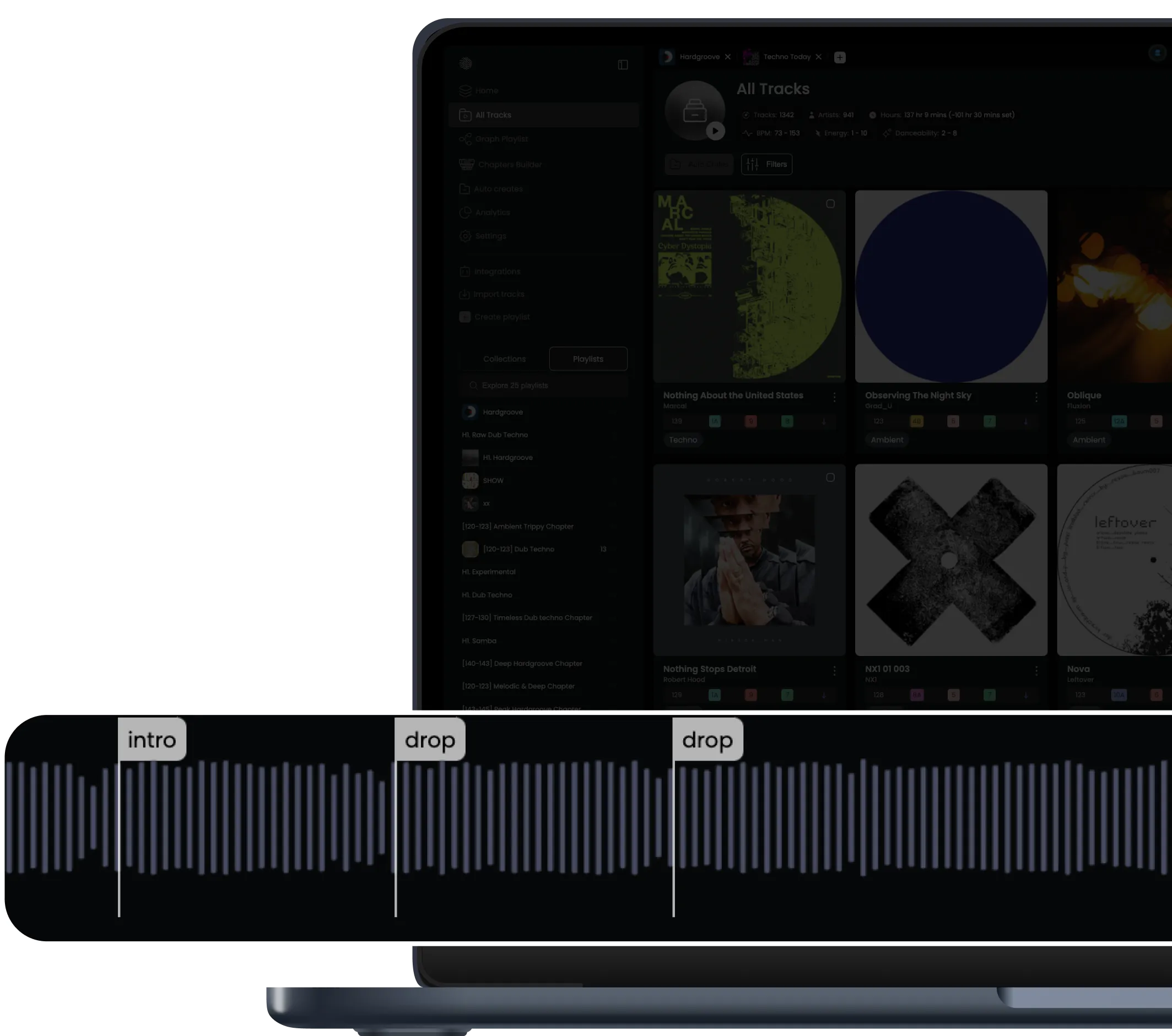Open the Graph Playlist page
The width and height of the screenshot is (1172, 1036).
[x=501, y=139]
